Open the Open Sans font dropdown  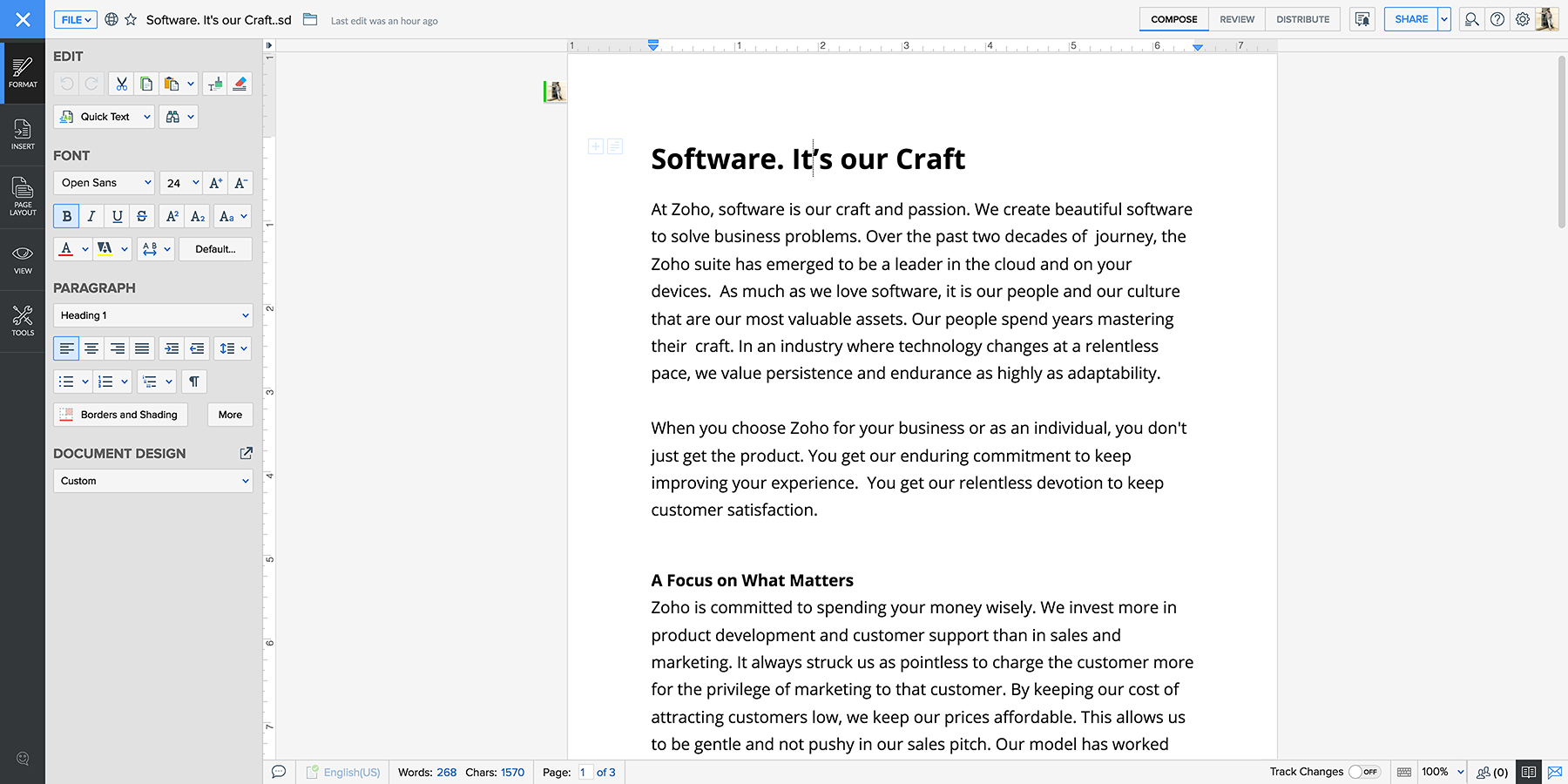105,183
